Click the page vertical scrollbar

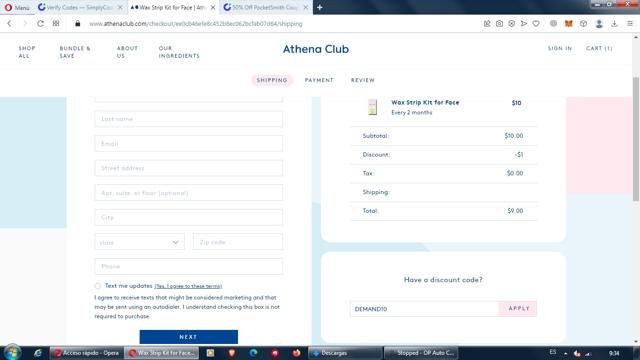click(636, 139)
